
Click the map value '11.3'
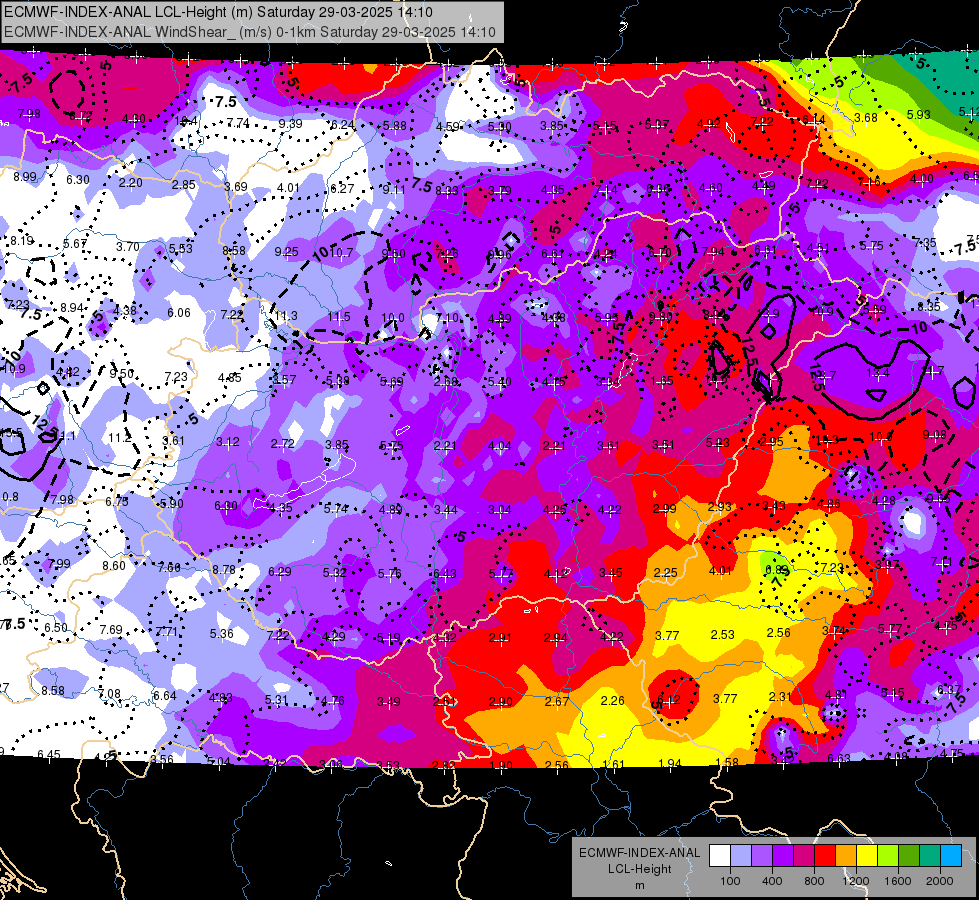point(286,316)
